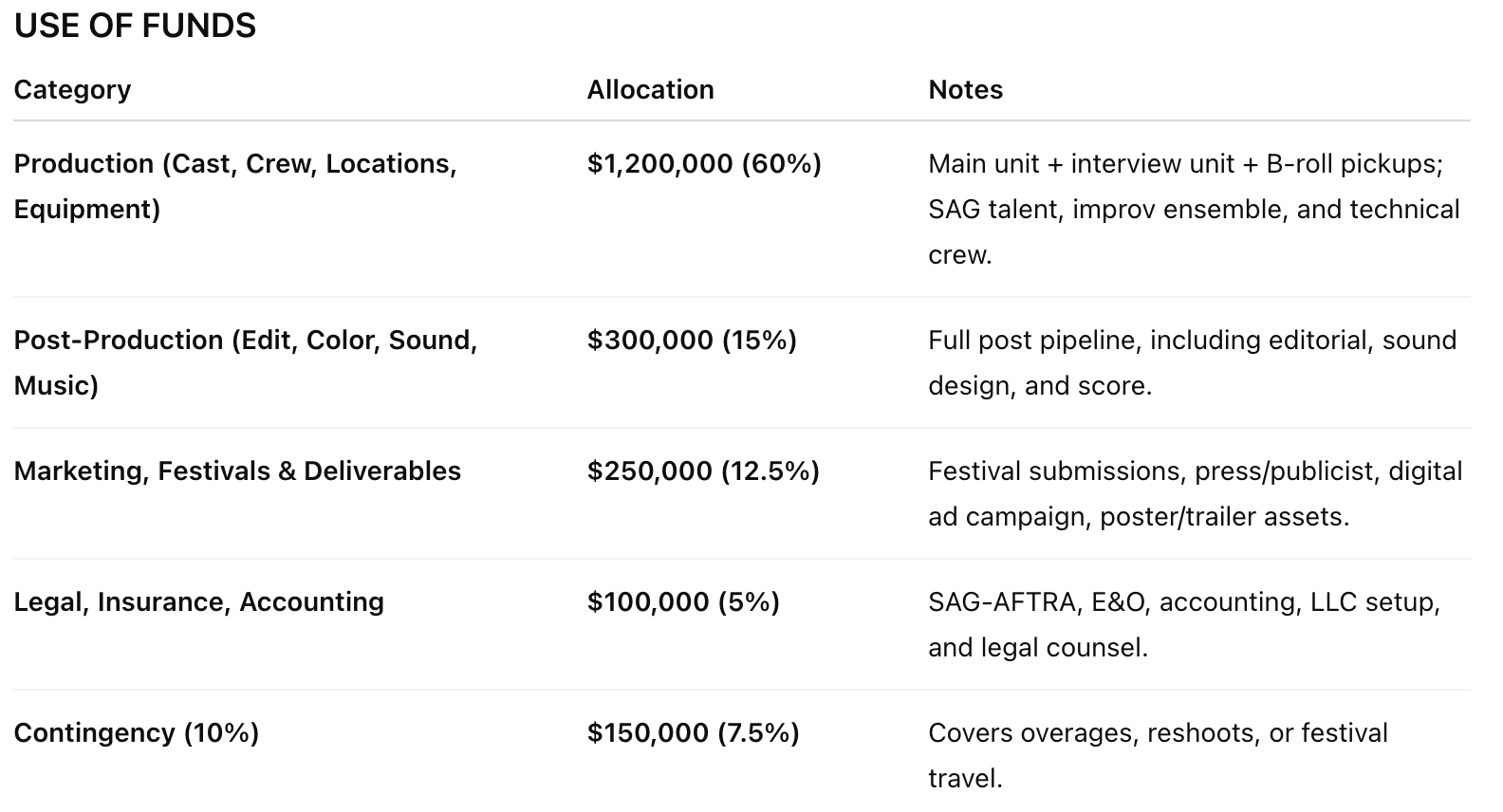Image resolution: width=1503 pixels, height=812 pixels.
Task: Select the Contingency (10%) row label
Action: pyautogui.click(x=136, y=733)
